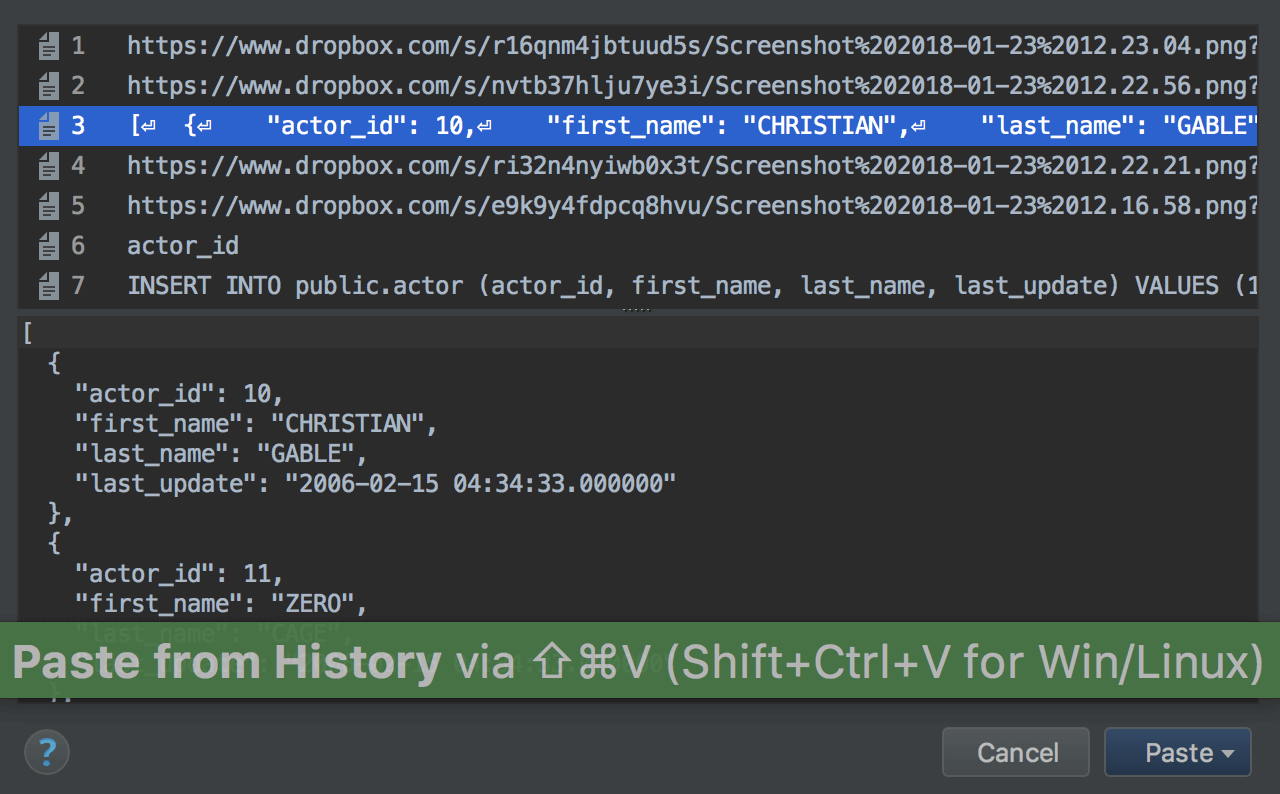Select the ri32n4nyiwb0x3t Dropbox link entry
Image resolution: width=1280 pixels, height=794 pixels.
[x=690, y=166]
